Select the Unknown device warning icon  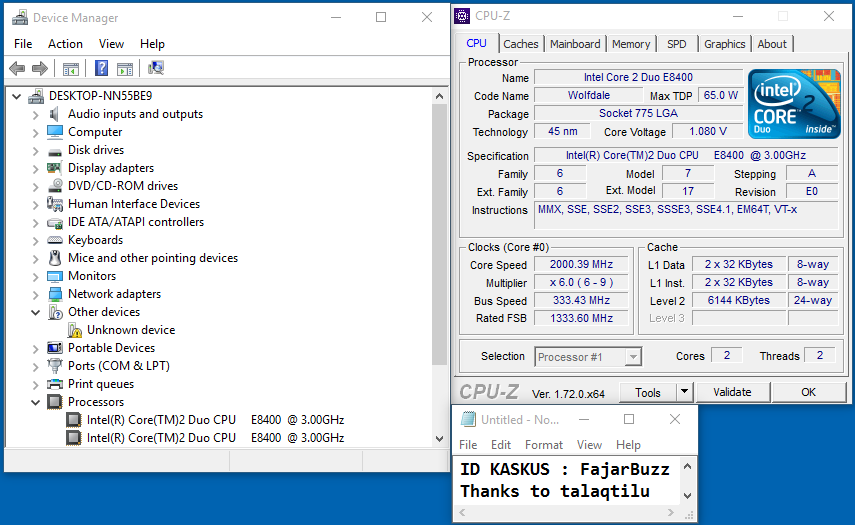(74, 330)
